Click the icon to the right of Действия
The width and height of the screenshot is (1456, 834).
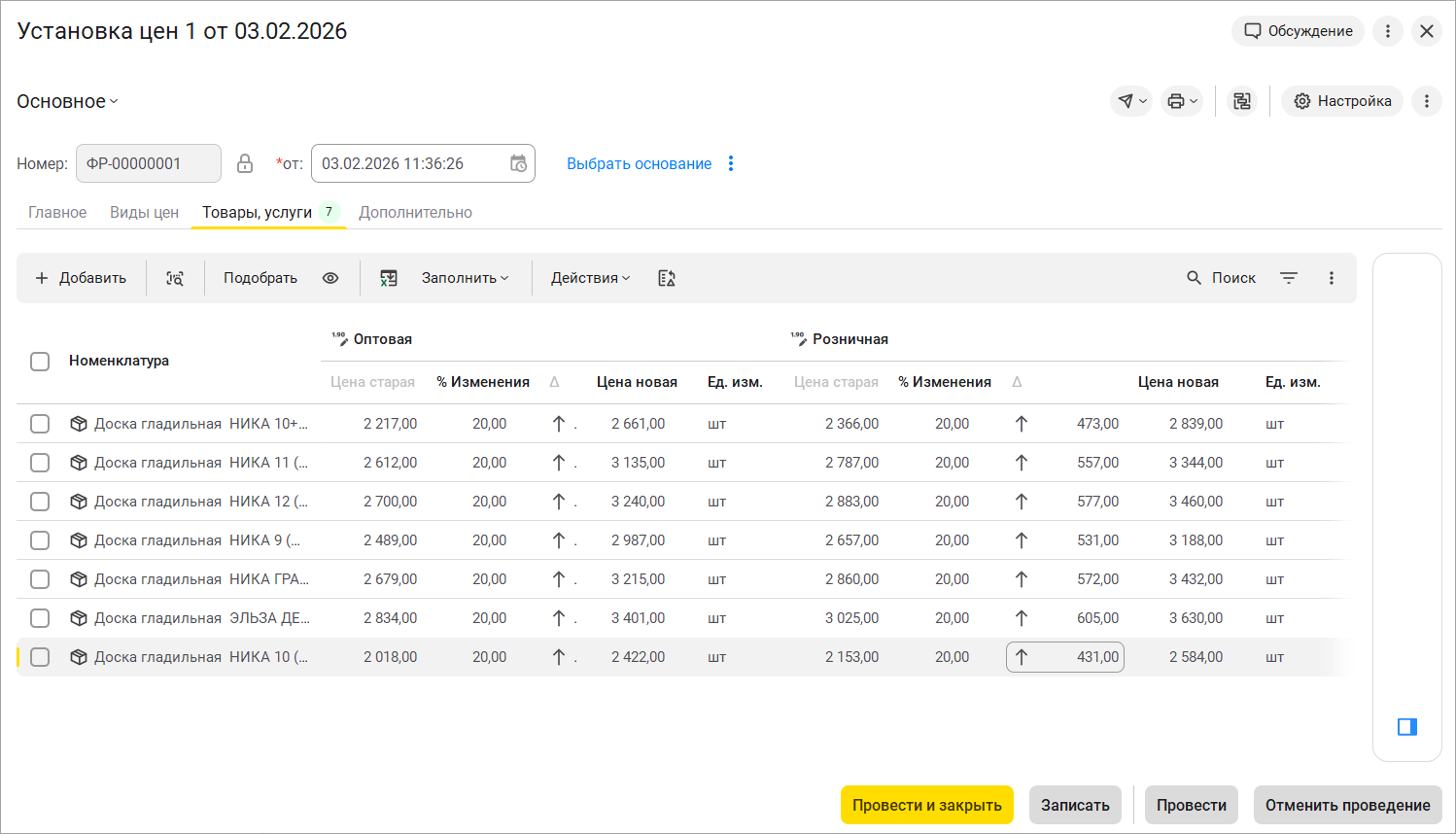click(x=667, y=278)
